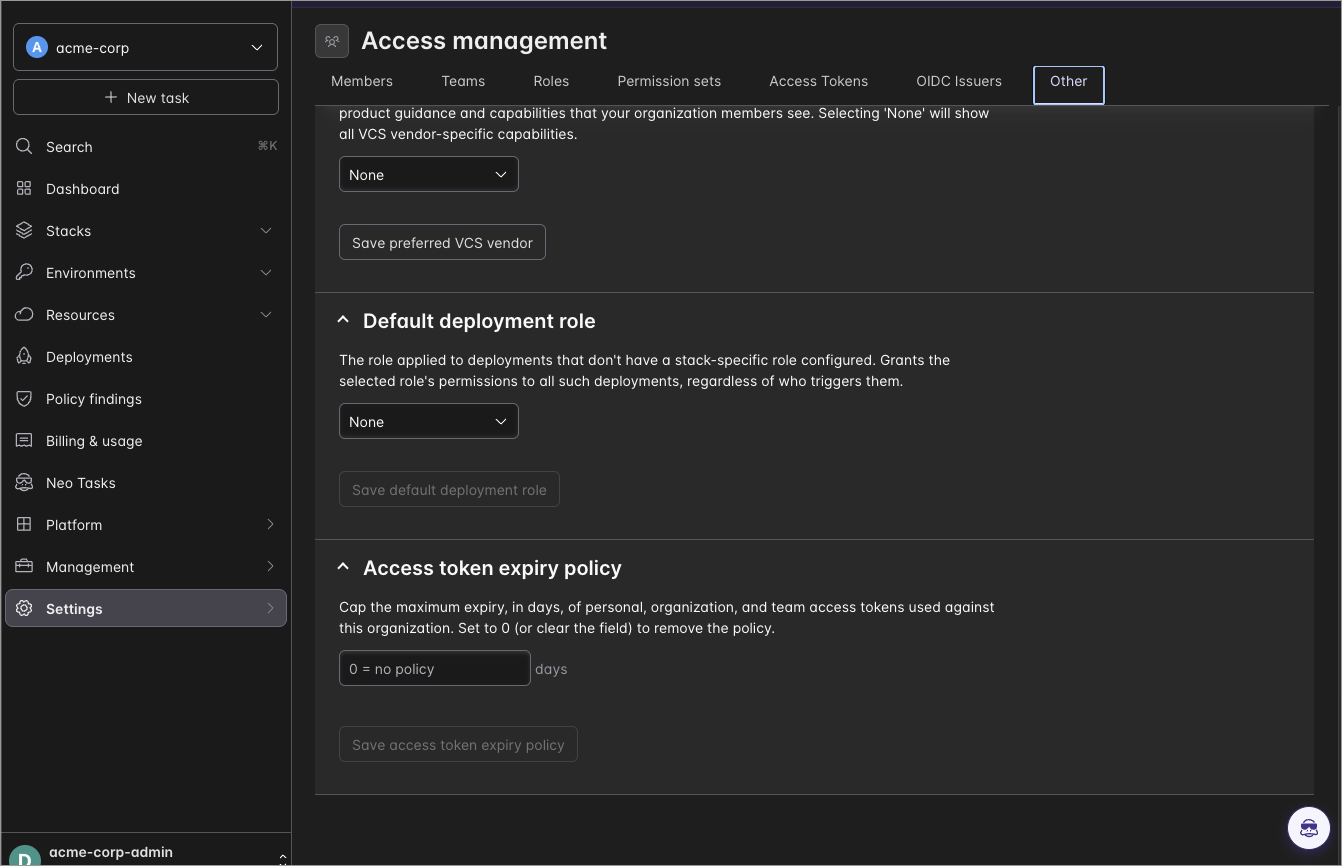Click the Neo Tasks mascot icon

click(x=25, y=483)
